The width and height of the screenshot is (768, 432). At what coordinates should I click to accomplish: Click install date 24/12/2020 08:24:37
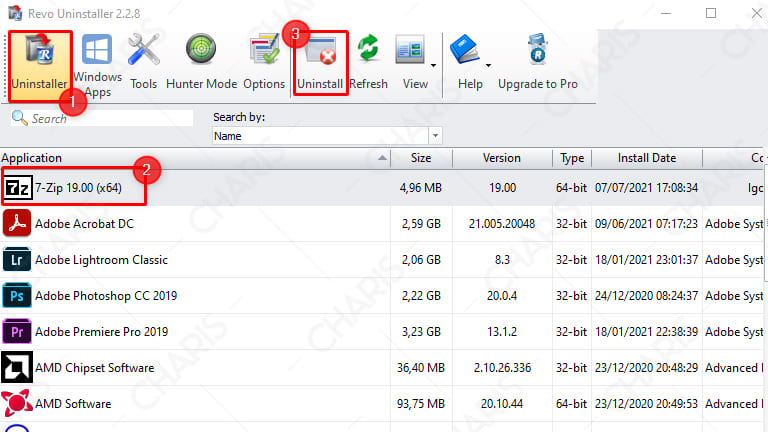coord(646,296)
